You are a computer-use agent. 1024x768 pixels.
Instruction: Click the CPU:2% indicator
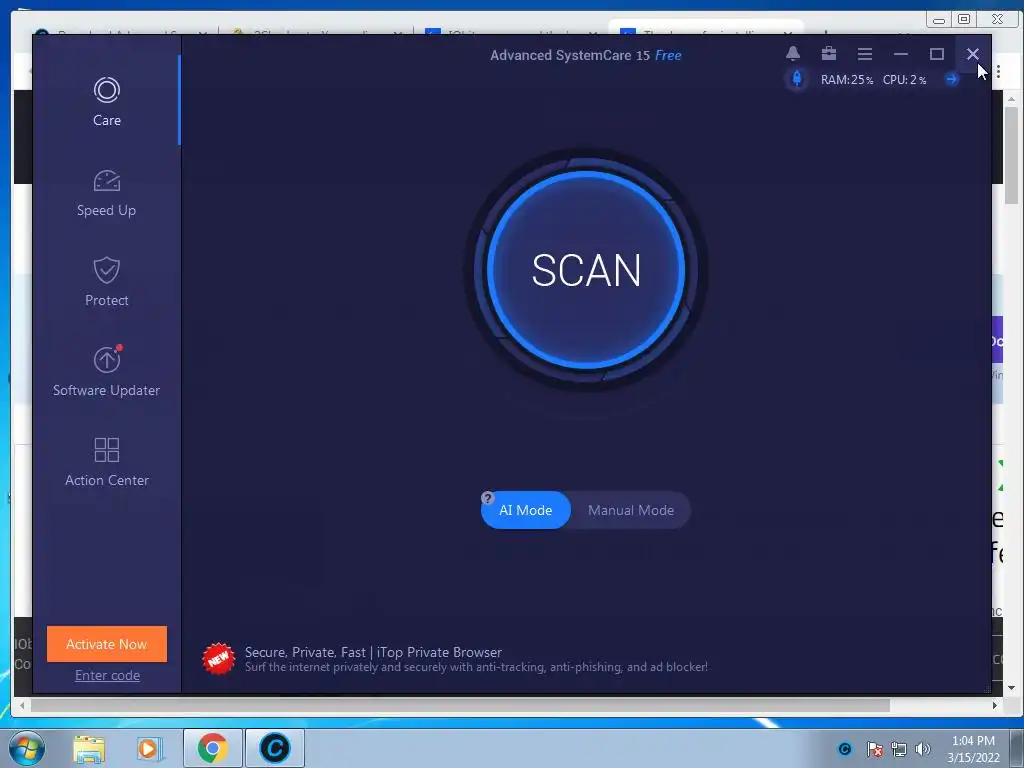[904, 80]
